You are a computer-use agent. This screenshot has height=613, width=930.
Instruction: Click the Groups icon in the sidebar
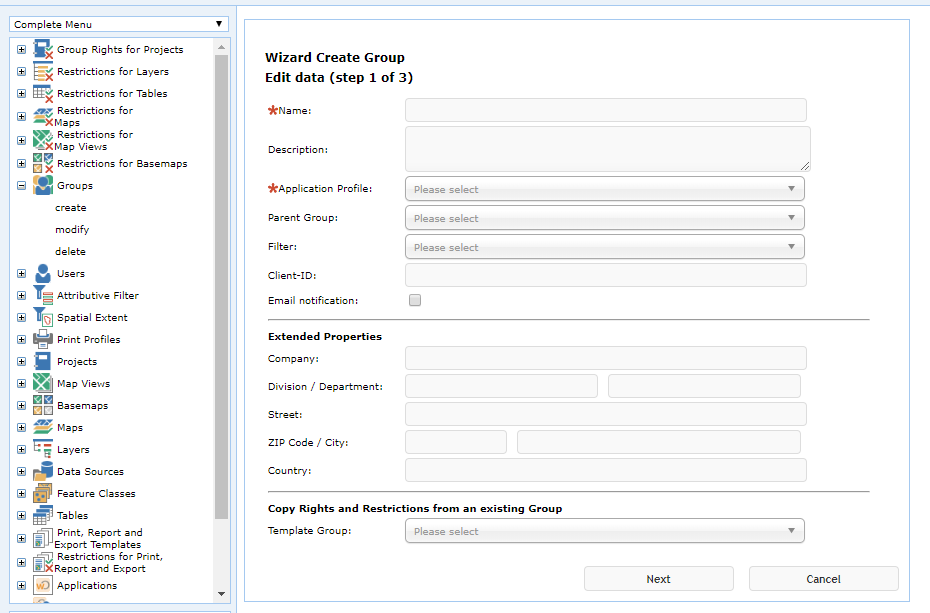(x=41, y=184)
